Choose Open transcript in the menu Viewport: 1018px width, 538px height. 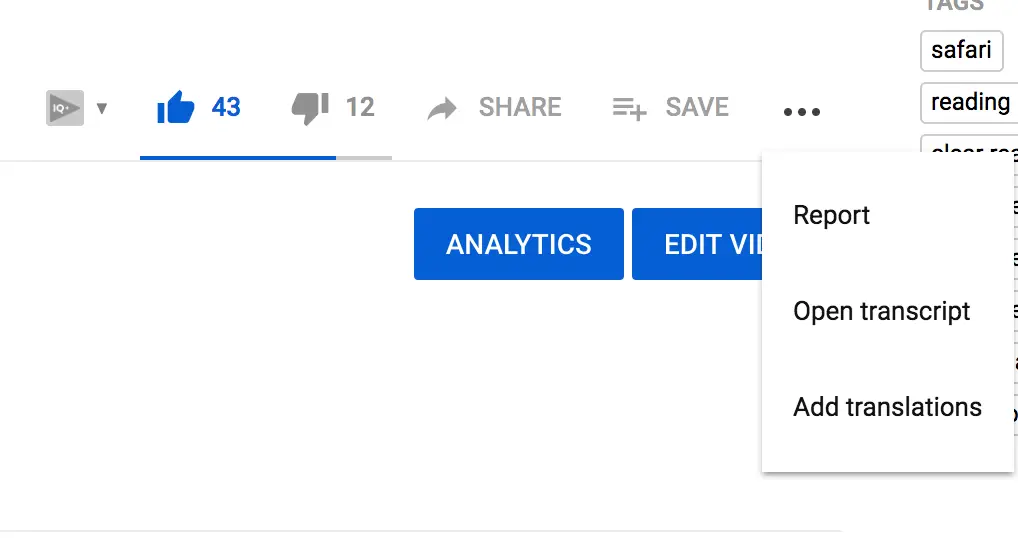click(x=882, y=311)
